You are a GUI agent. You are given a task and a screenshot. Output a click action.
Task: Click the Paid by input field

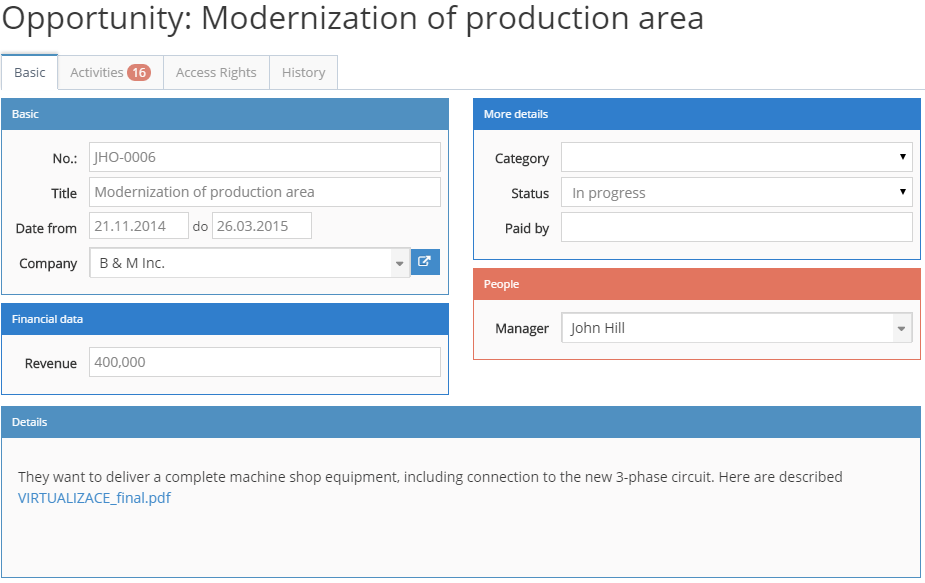point(737,227)
